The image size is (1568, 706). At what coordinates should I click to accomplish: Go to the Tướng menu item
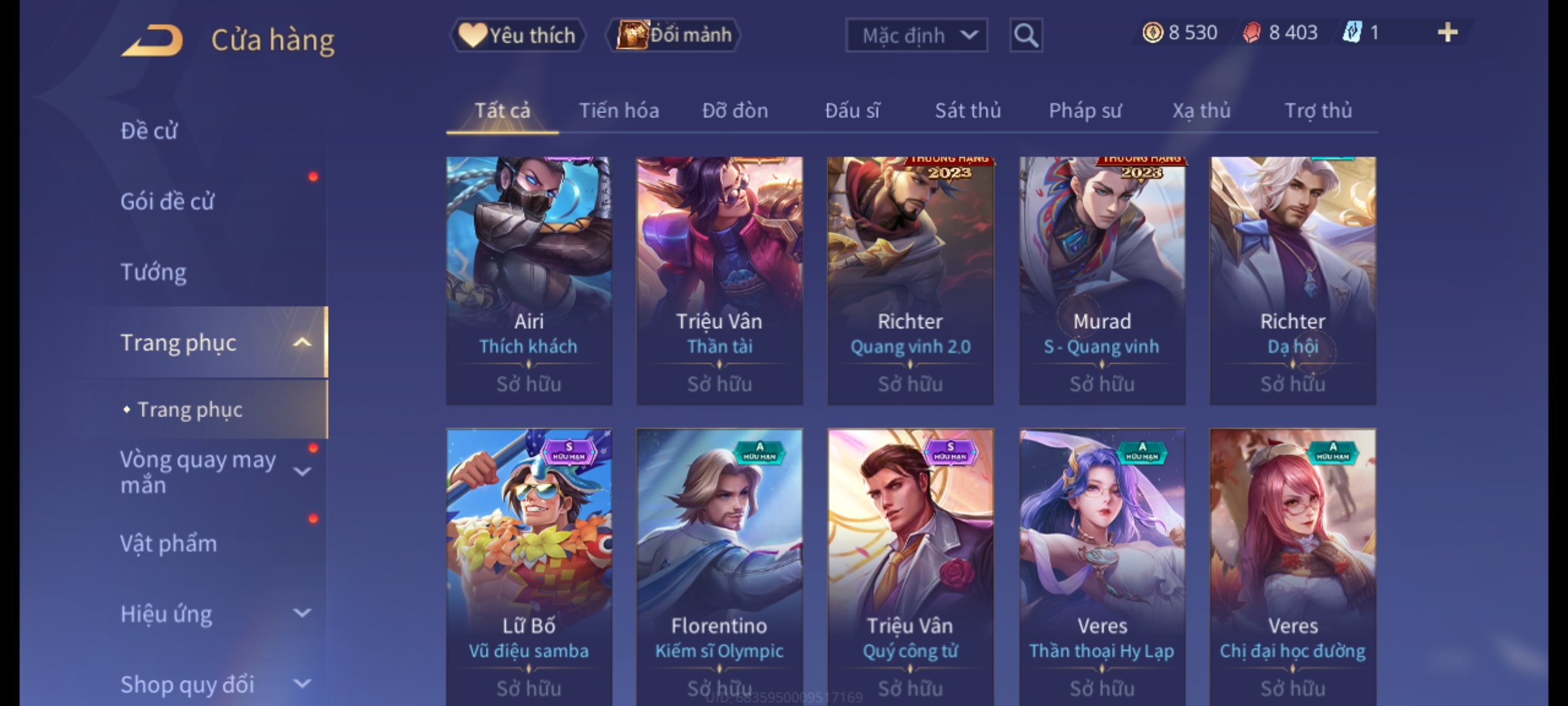pyautogui.click(x=154, y=272)
